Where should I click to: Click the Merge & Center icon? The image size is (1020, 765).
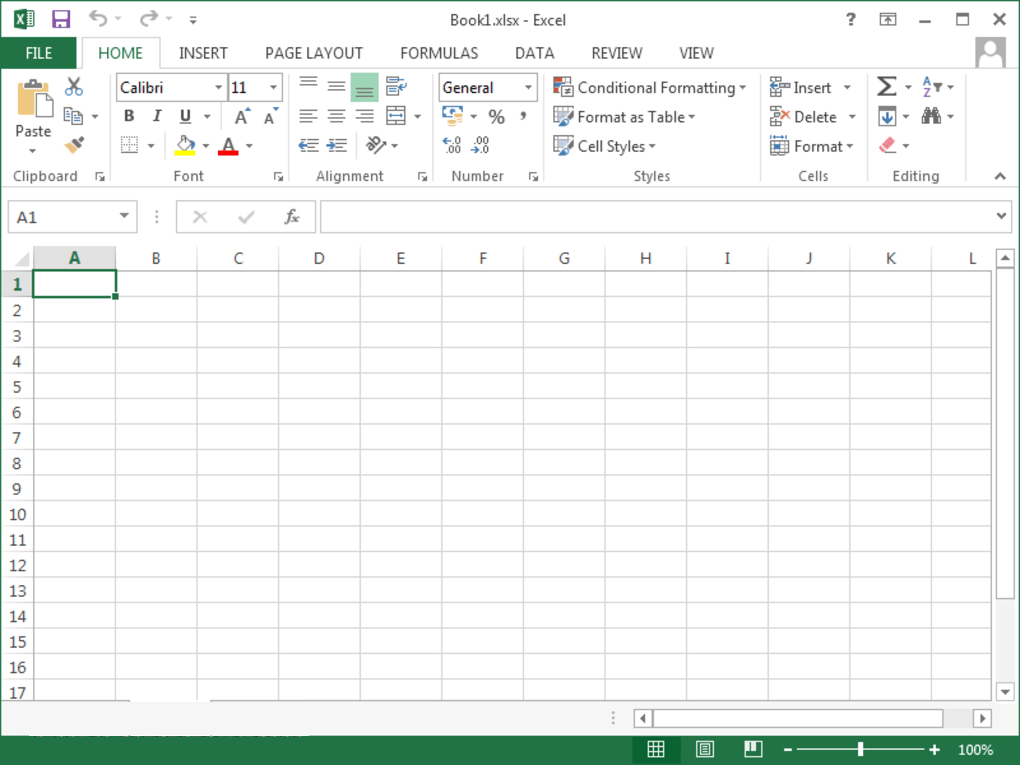coord(396,116)
